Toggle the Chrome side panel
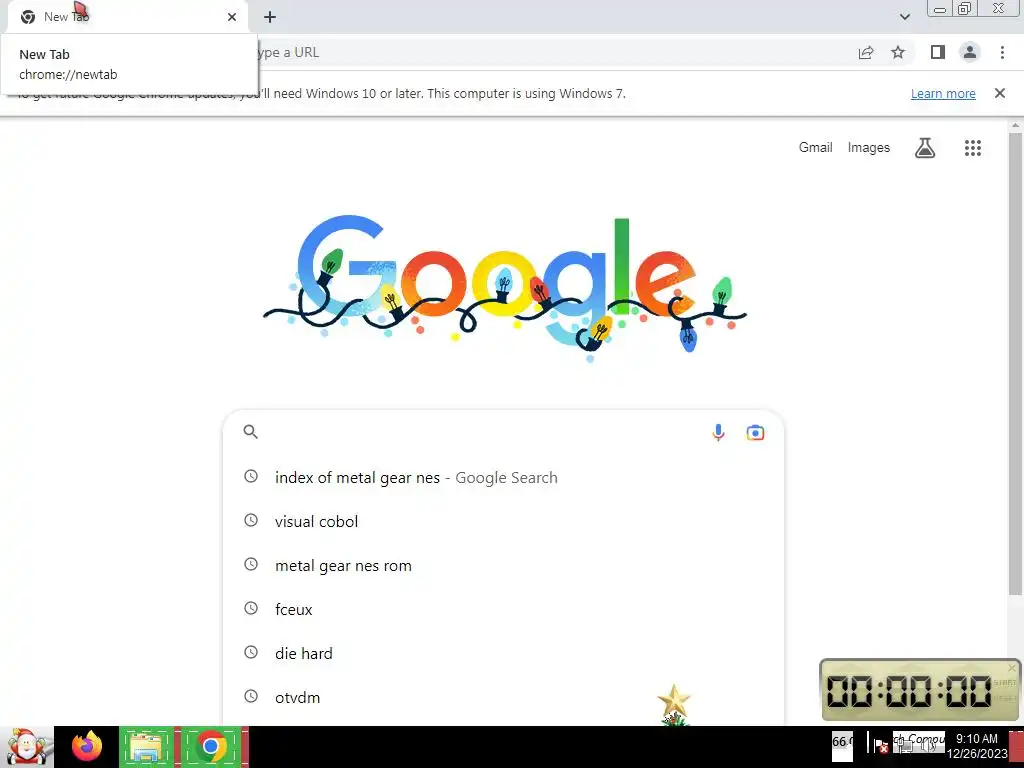1024x768 pixels. [938, 52]
